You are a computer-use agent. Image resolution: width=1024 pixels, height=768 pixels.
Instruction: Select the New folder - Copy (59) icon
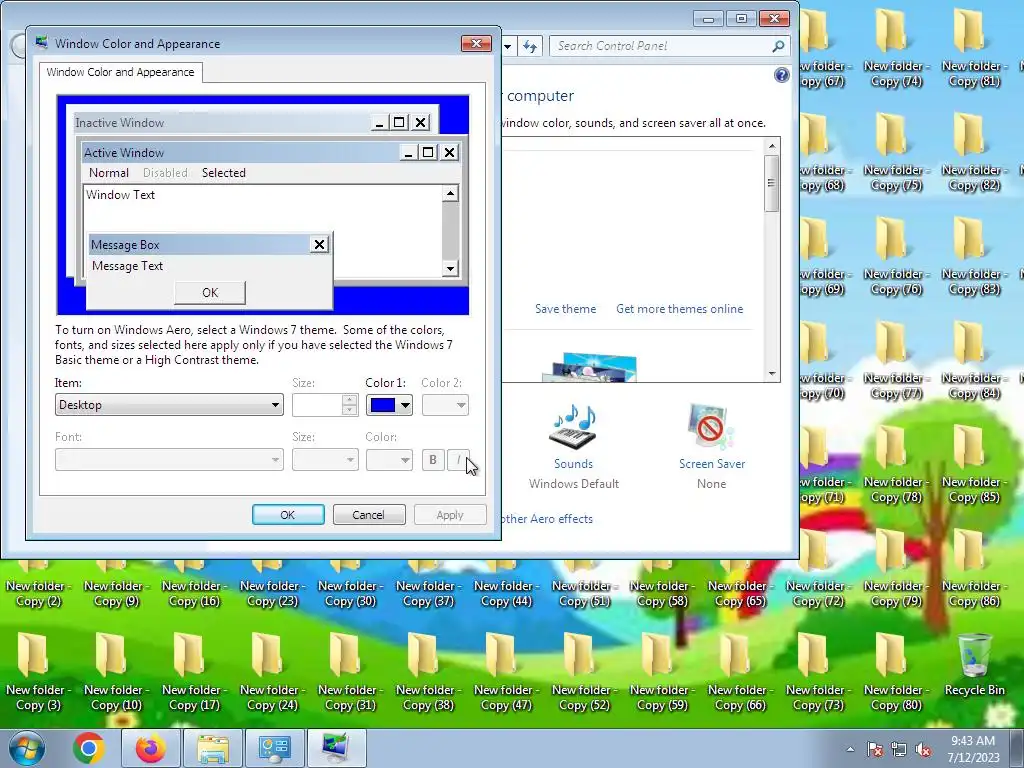(x=662, y=672)
